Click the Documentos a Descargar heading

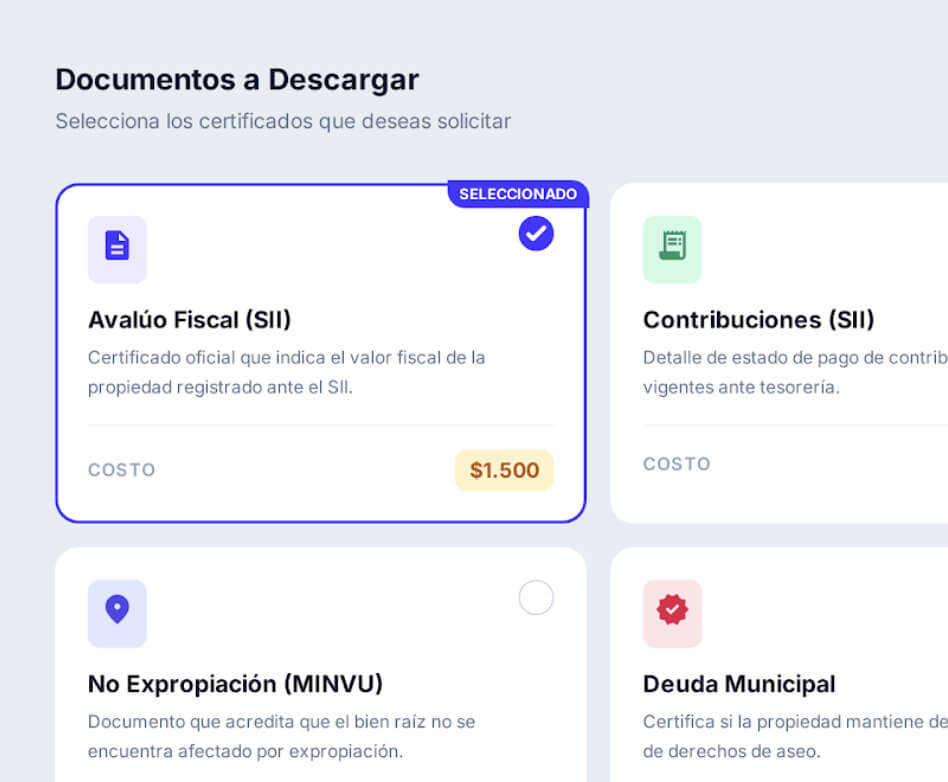coord(237,79)
